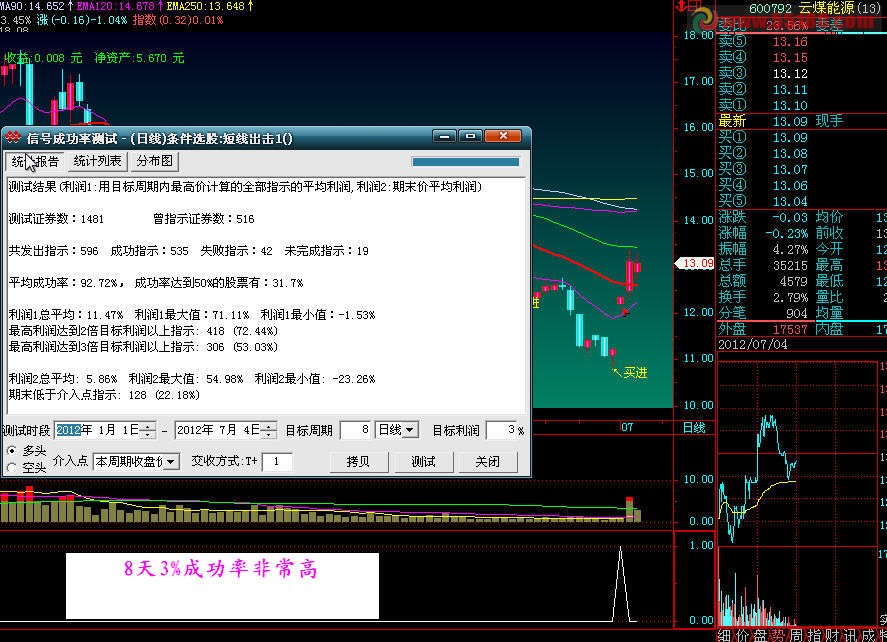The width and height of the screenshot is (887, 642).
Task: Select the 统计报告 tab
Action: coord(36,160)
